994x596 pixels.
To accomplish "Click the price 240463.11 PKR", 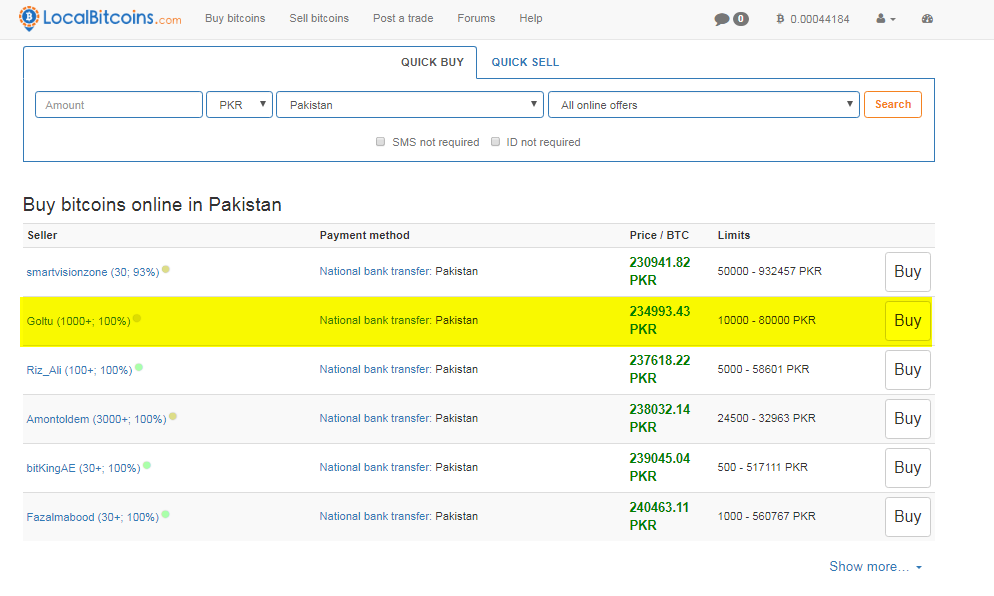I will click(x=659, y=516).
